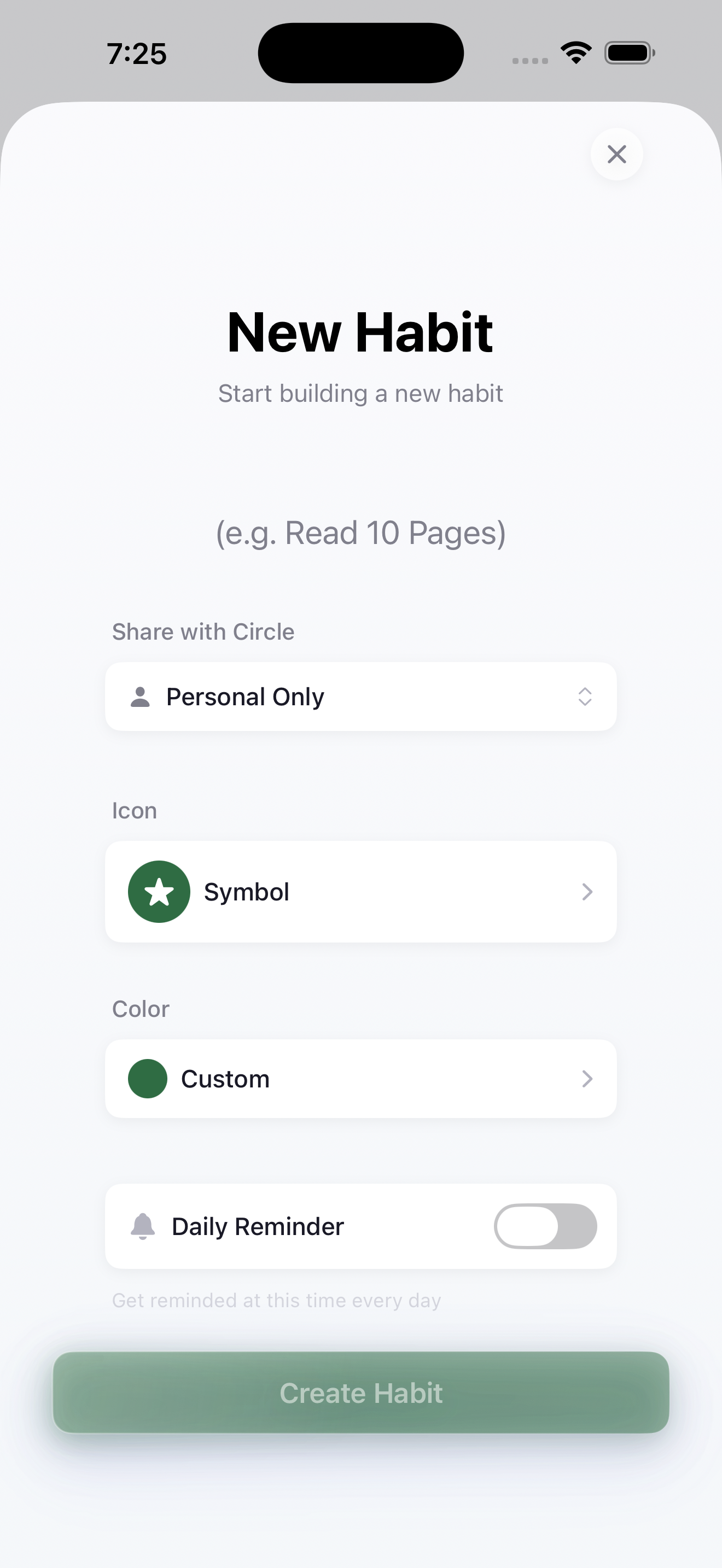The image size is (722, 1568).
Task: Click the person icon beside Personal Only
Action: point(141,697)
